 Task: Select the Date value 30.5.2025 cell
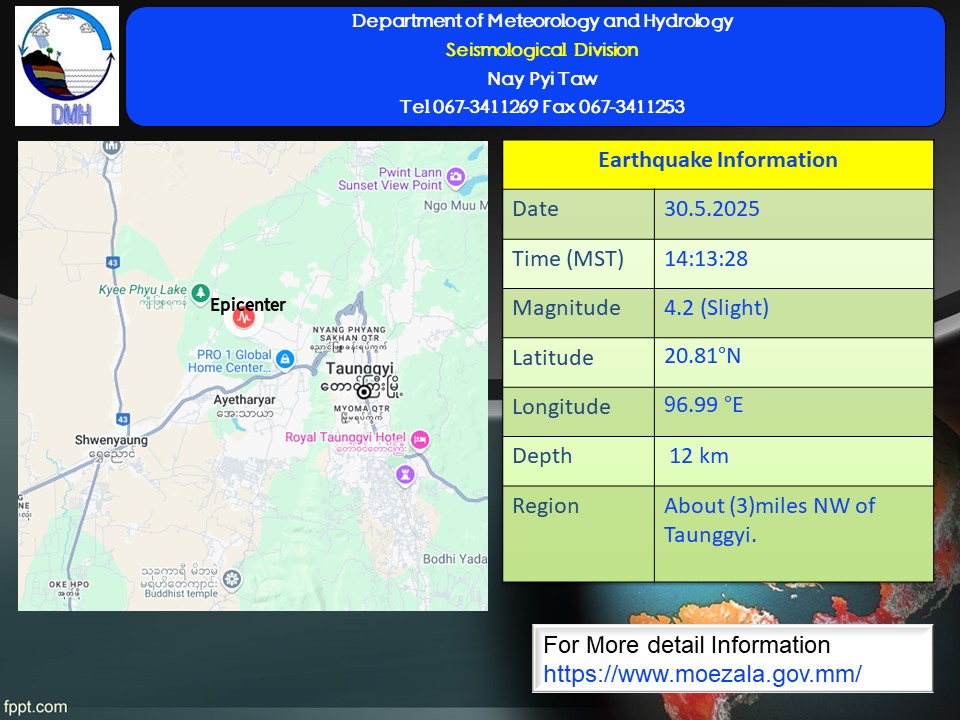[x=712, y=209]
